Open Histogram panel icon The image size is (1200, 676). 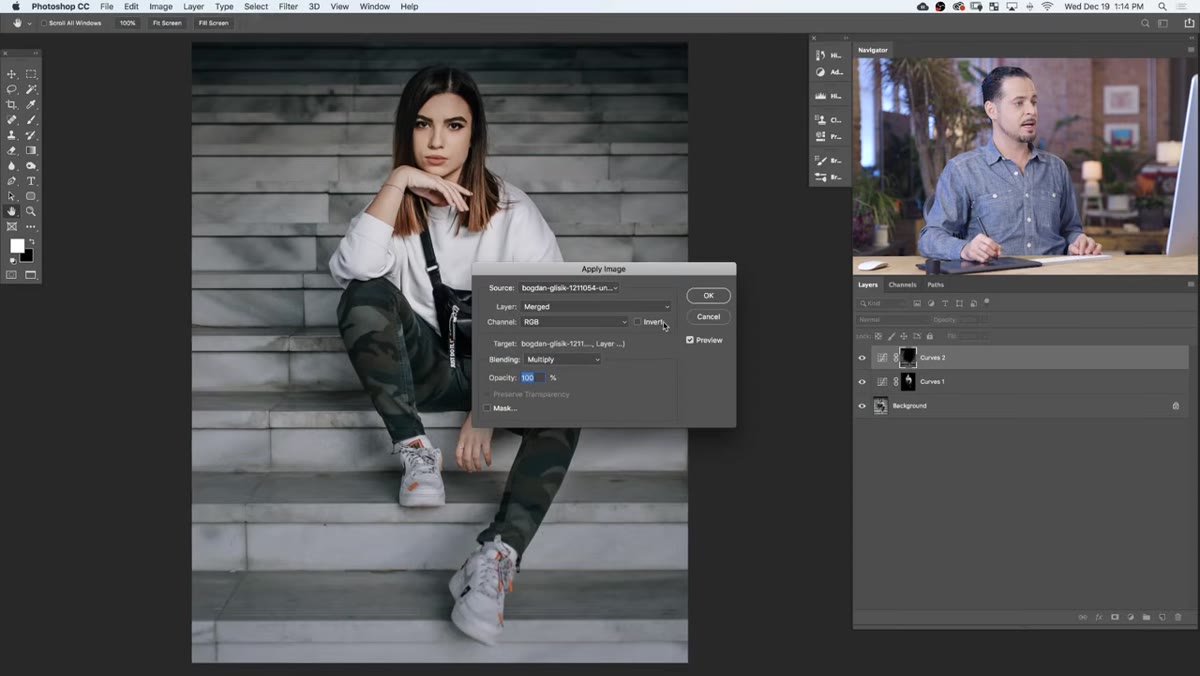click(x=821, y=96)
